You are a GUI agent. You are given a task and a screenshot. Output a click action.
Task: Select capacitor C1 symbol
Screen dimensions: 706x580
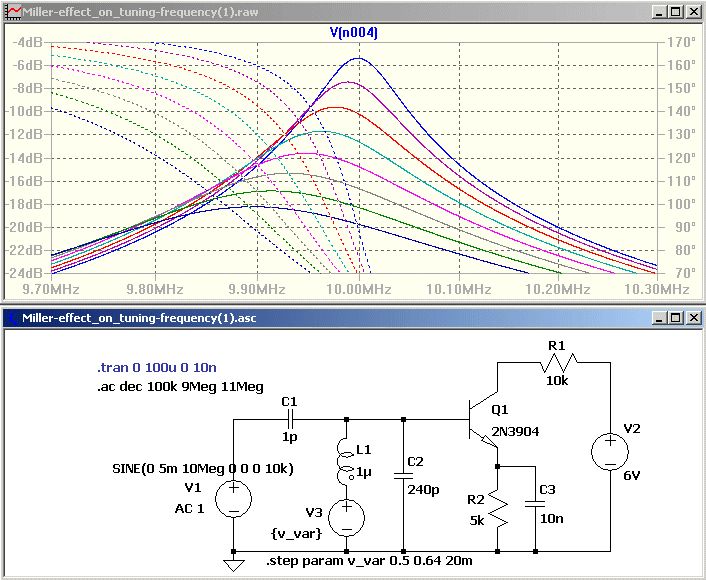click(290, 419)
